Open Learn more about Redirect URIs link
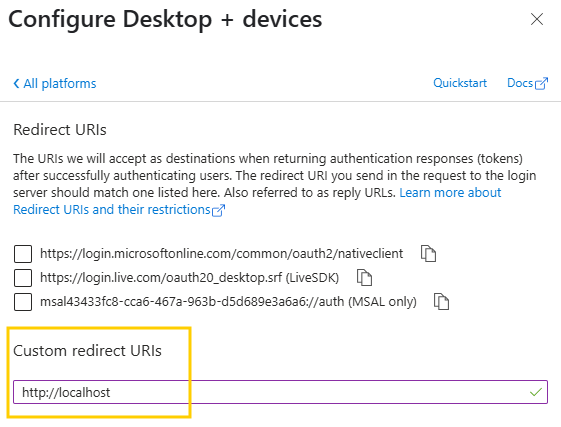This screenshot has height=427, width=561. 450,193
